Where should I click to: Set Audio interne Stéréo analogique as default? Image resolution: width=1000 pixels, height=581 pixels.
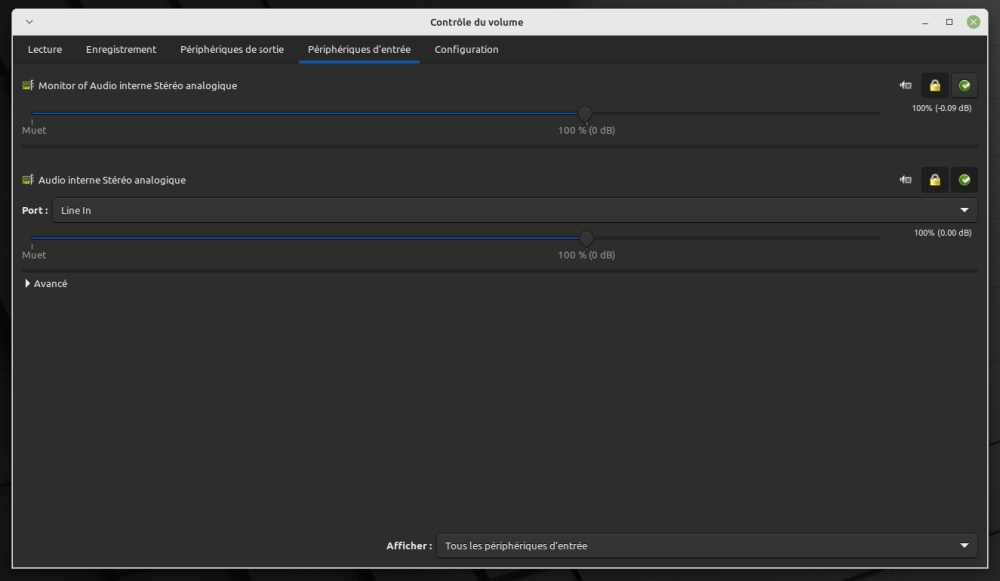pyautogui.click(x=964, y=180)
